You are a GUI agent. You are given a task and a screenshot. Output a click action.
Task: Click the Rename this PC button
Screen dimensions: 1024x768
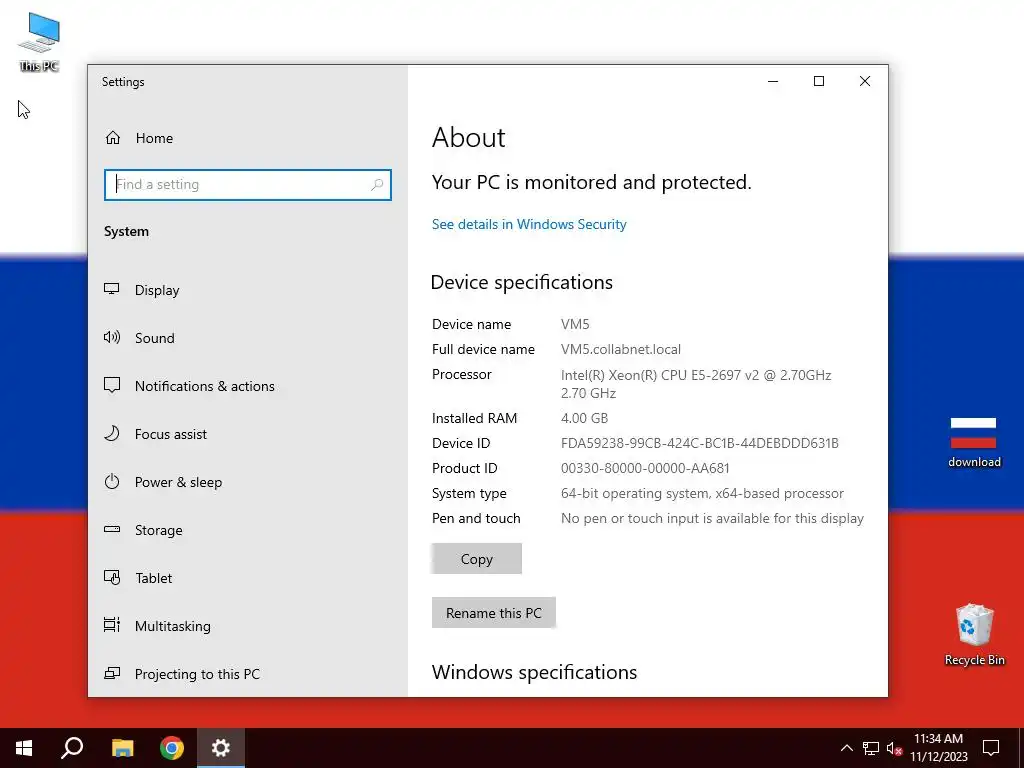coord(494,613)
